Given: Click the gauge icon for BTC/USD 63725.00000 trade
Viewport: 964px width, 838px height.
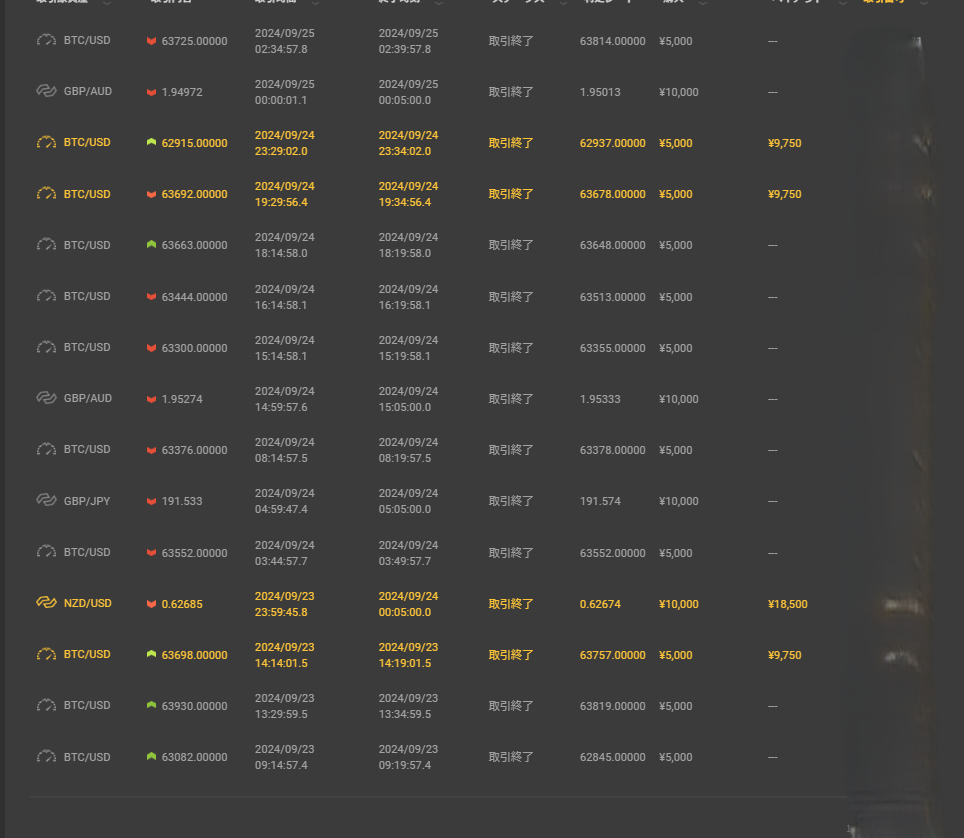Looking at the screenshot, I should (46, 41).
